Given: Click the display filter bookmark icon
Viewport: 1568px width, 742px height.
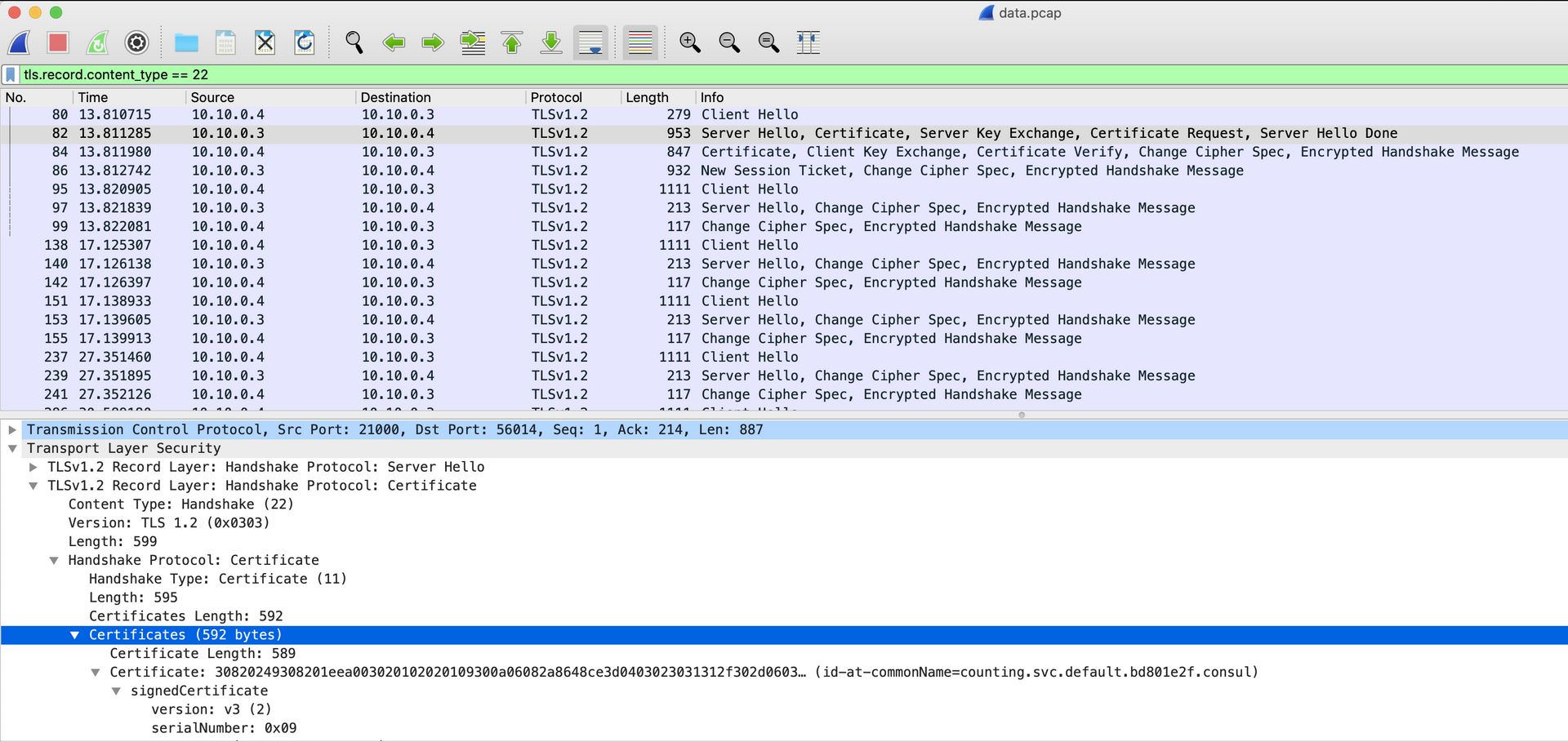Looking at the screenshot, I should [11, 75].
